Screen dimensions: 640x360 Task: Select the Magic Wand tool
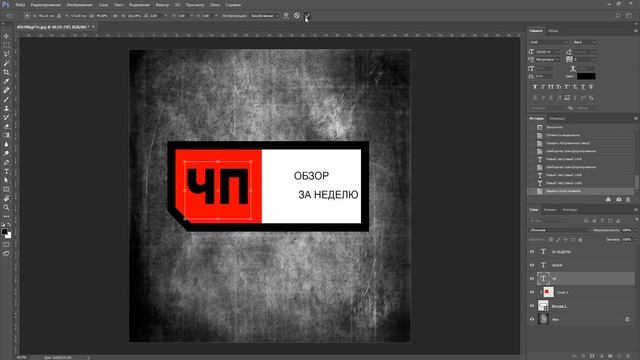(6, 63)
